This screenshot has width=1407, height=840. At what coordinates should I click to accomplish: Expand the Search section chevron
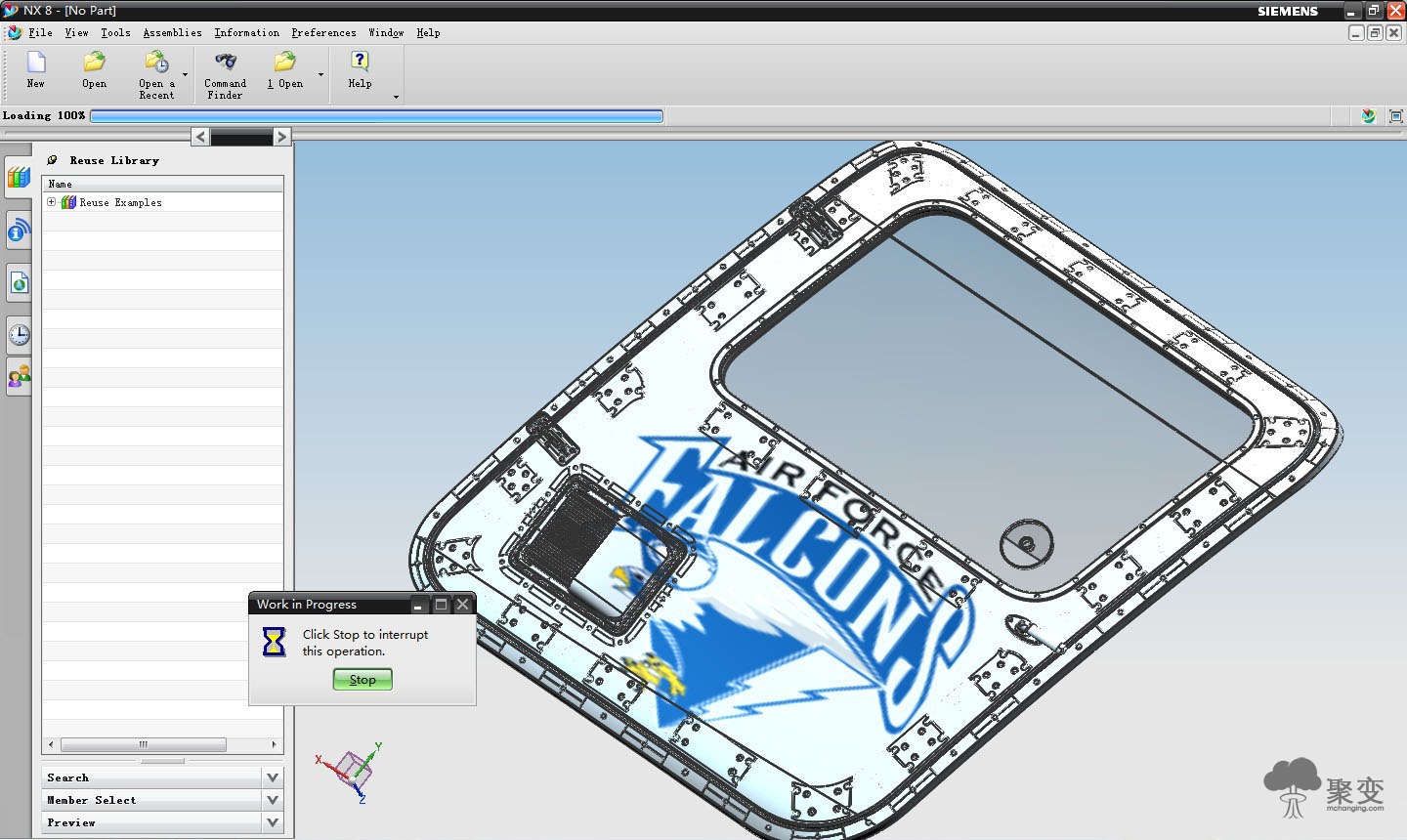click(x=273, y=777)
